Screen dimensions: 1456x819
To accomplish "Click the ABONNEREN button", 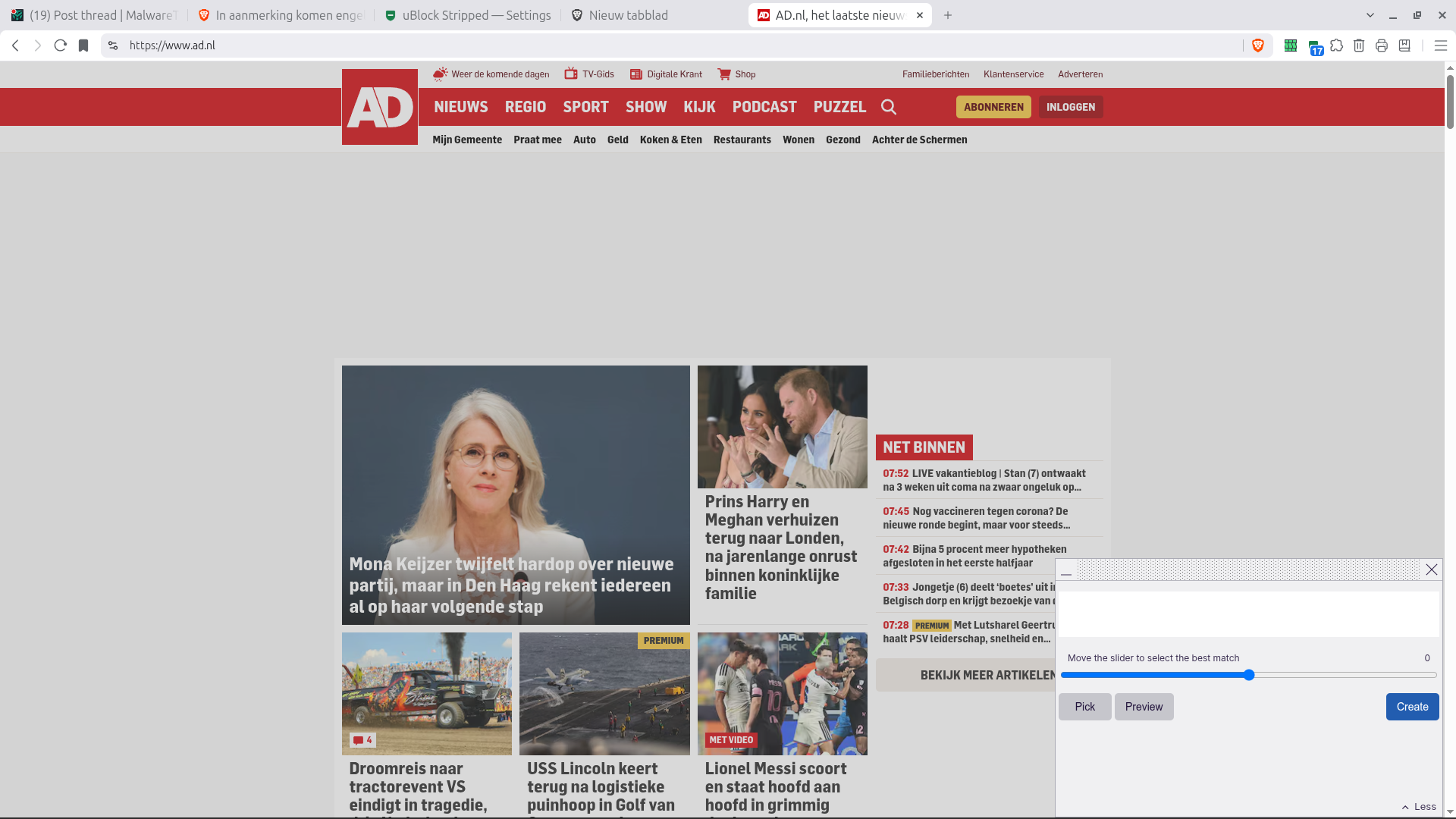I will pos(993,107).
